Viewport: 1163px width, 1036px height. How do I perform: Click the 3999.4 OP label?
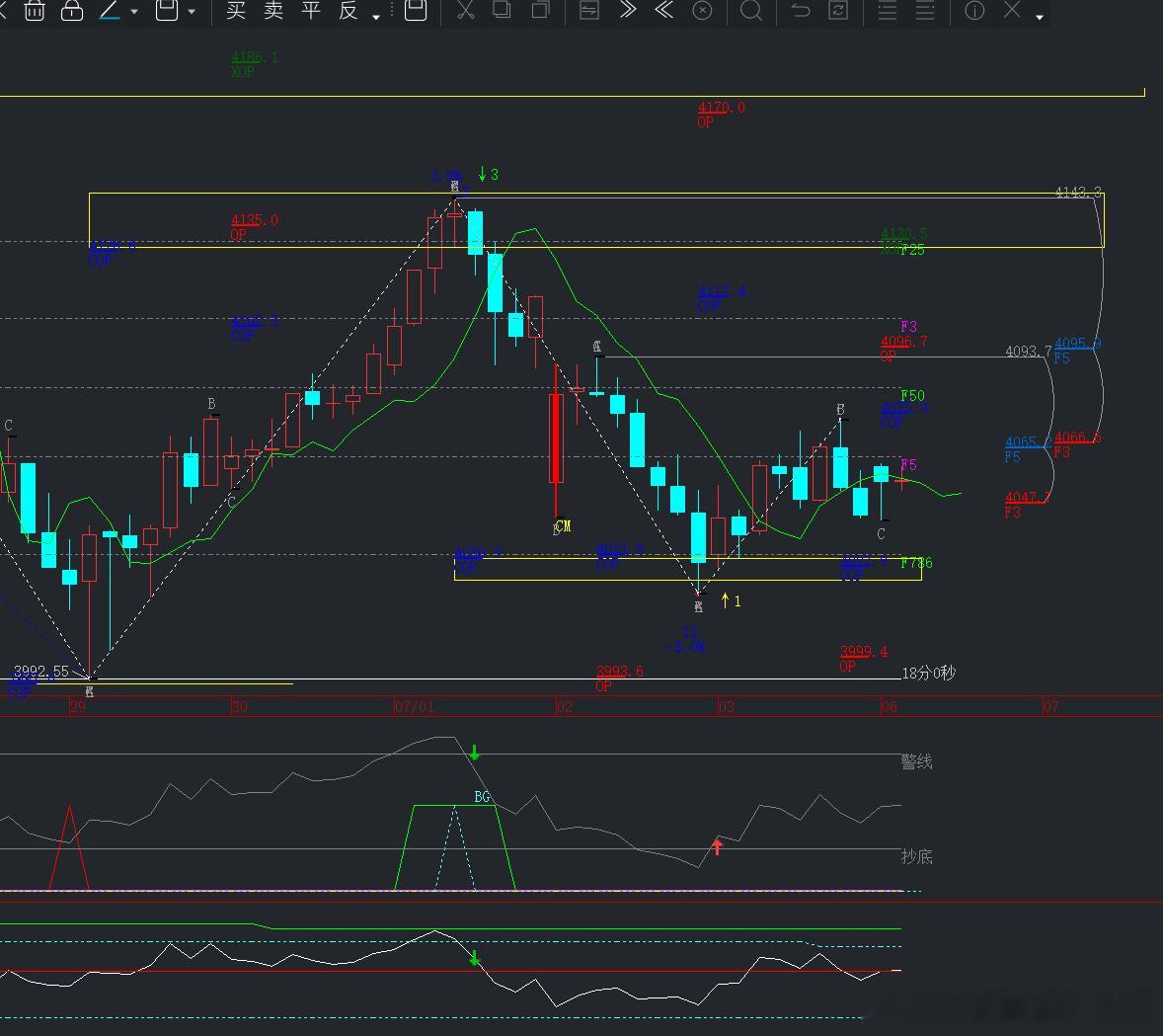point(863,659)
